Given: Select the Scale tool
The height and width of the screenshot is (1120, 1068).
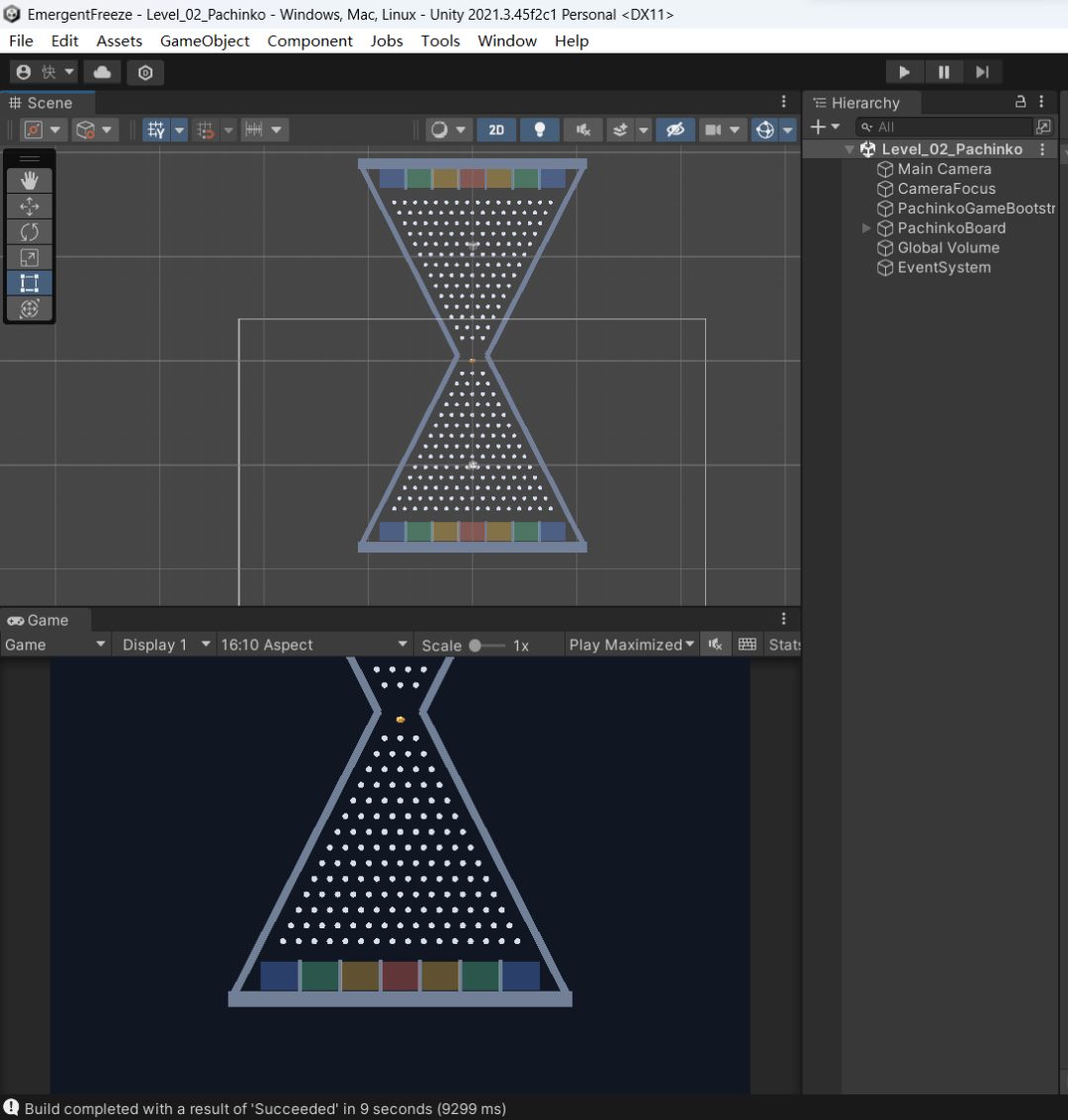Looking at the screenshot, I should 30,258.
